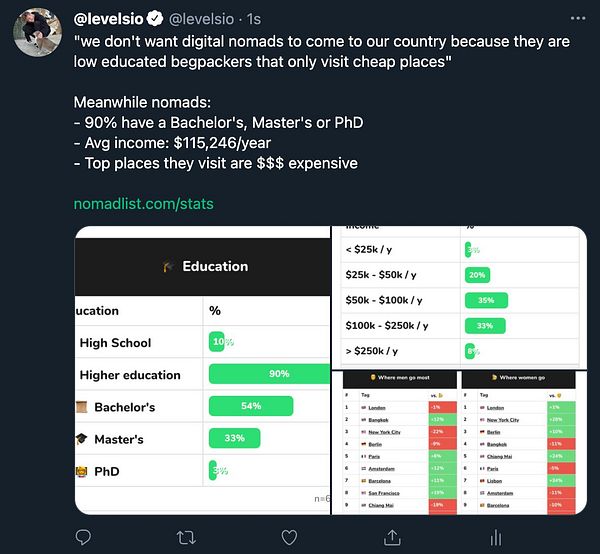Click the reply speech bubble icon
This screenshot has height=554, width=600.
[83, 538]
